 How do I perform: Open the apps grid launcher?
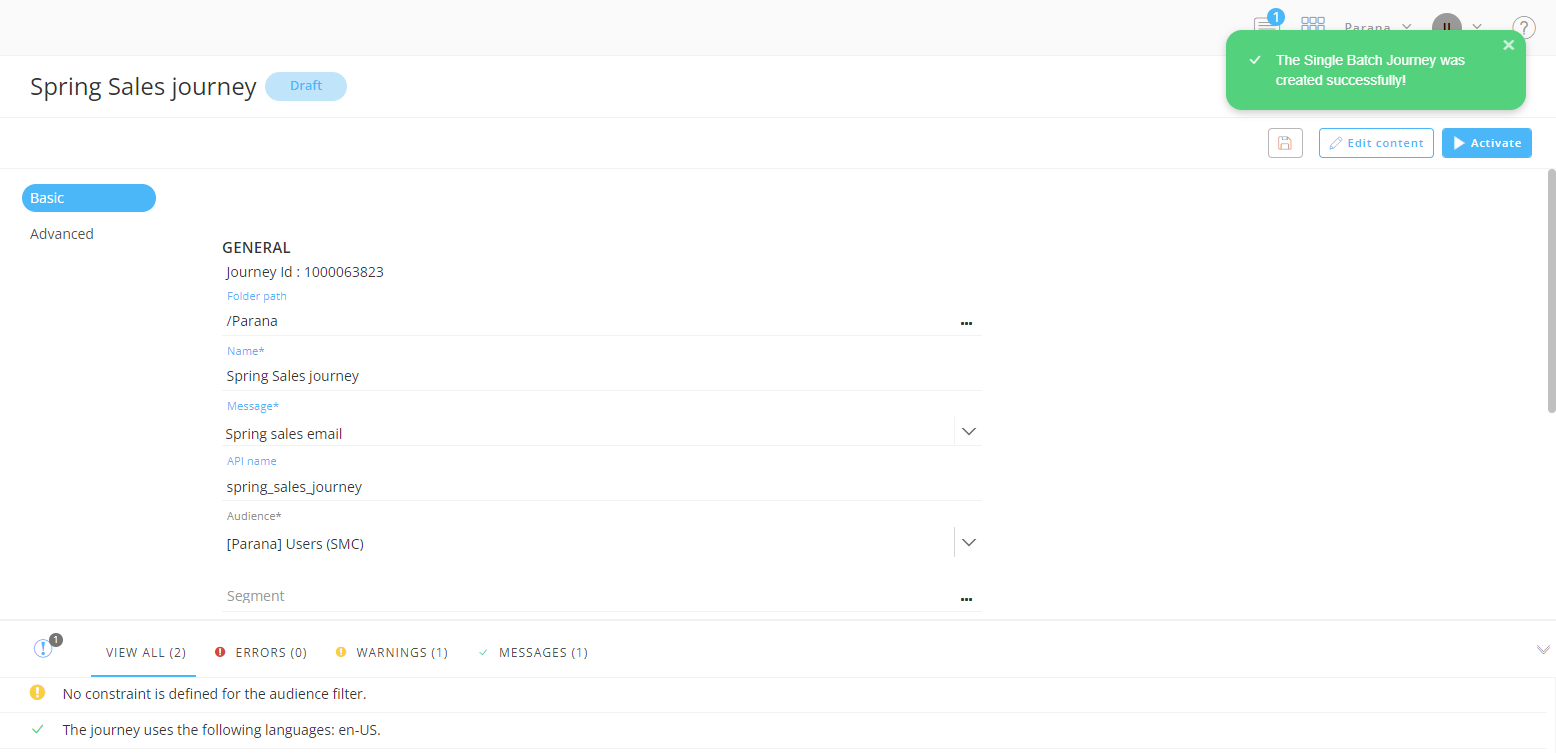click(x=1313, y=26)
